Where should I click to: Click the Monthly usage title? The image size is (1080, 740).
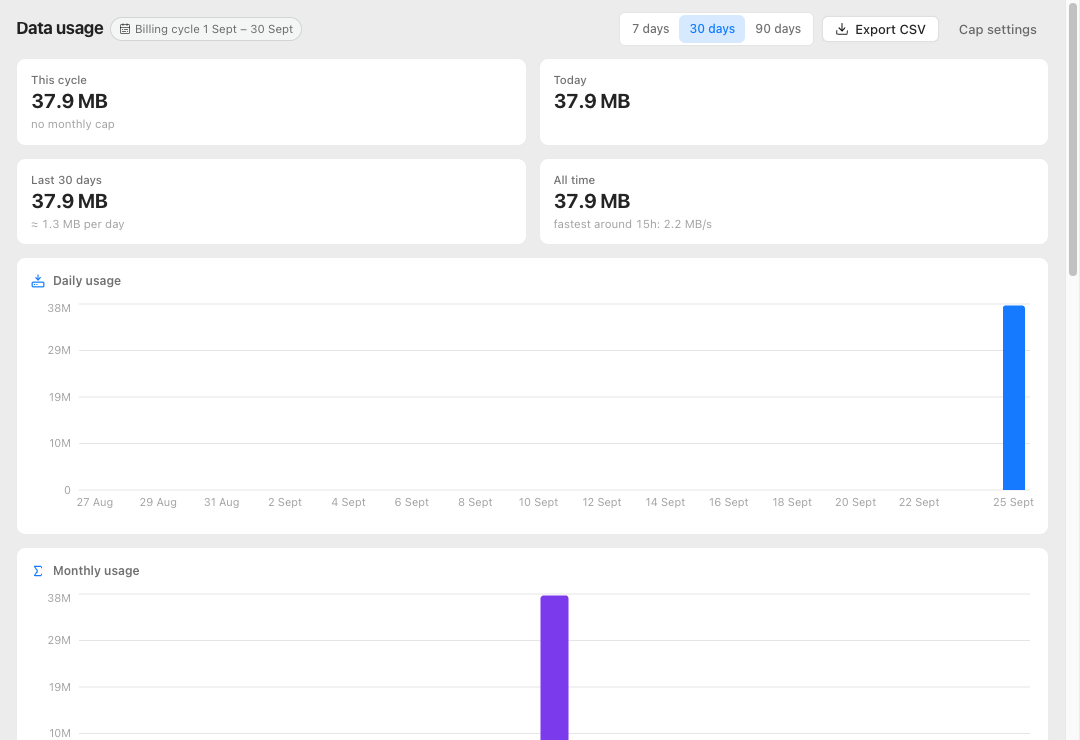pos(96,571)
